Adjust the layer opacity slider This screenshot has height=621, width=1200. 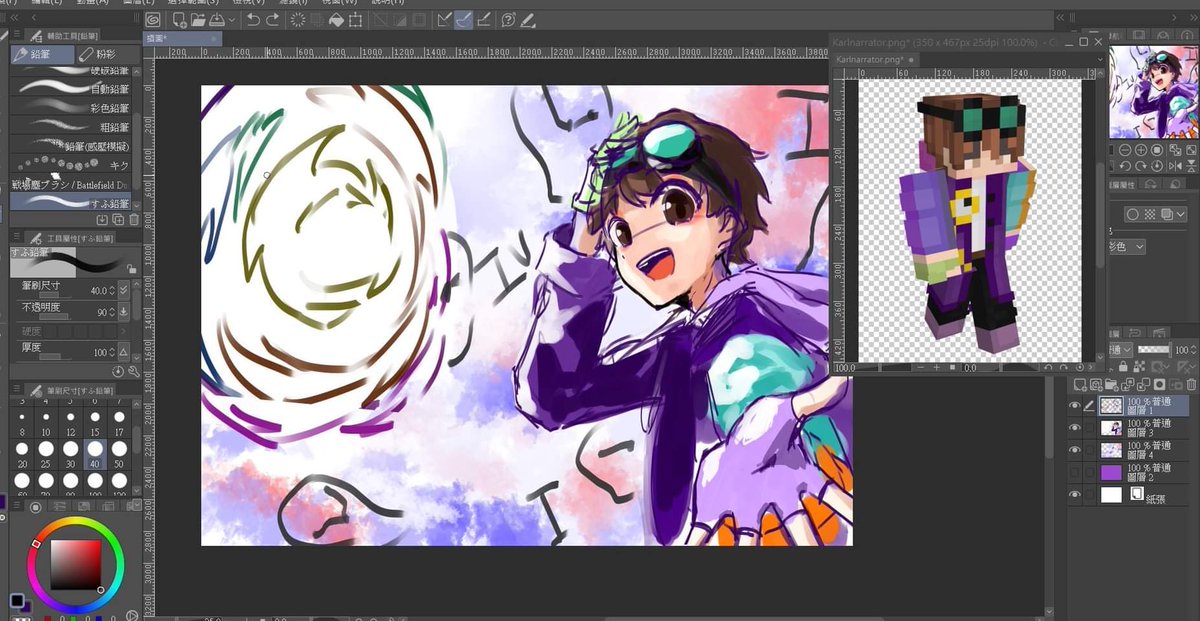pyautogui.click(x=1154, y=349)
